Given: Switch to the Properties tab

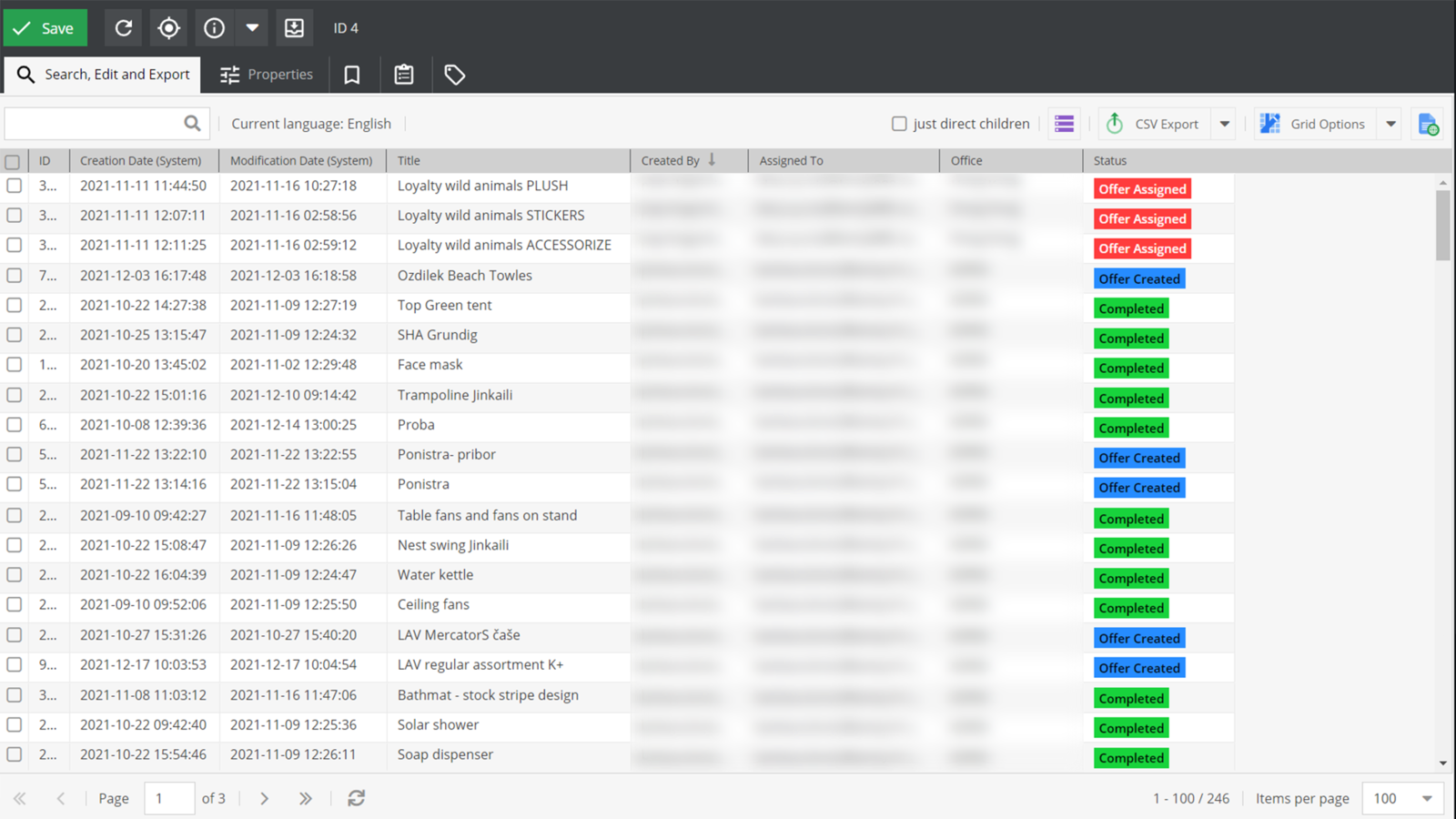Looking at the screenshot, I should tap(267, 75).
